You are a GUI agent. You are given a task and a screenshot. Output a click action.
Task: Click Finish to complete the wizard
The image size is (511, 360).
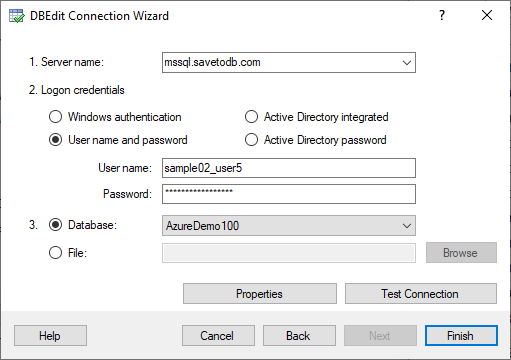pos(461,336)
